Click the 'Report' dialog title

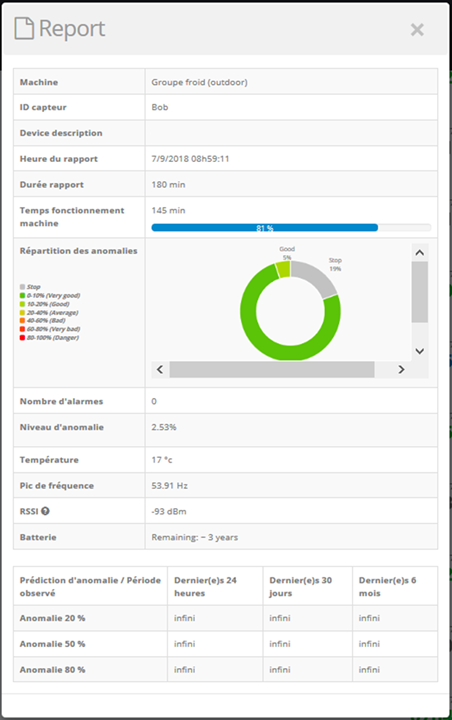[72, 28]
